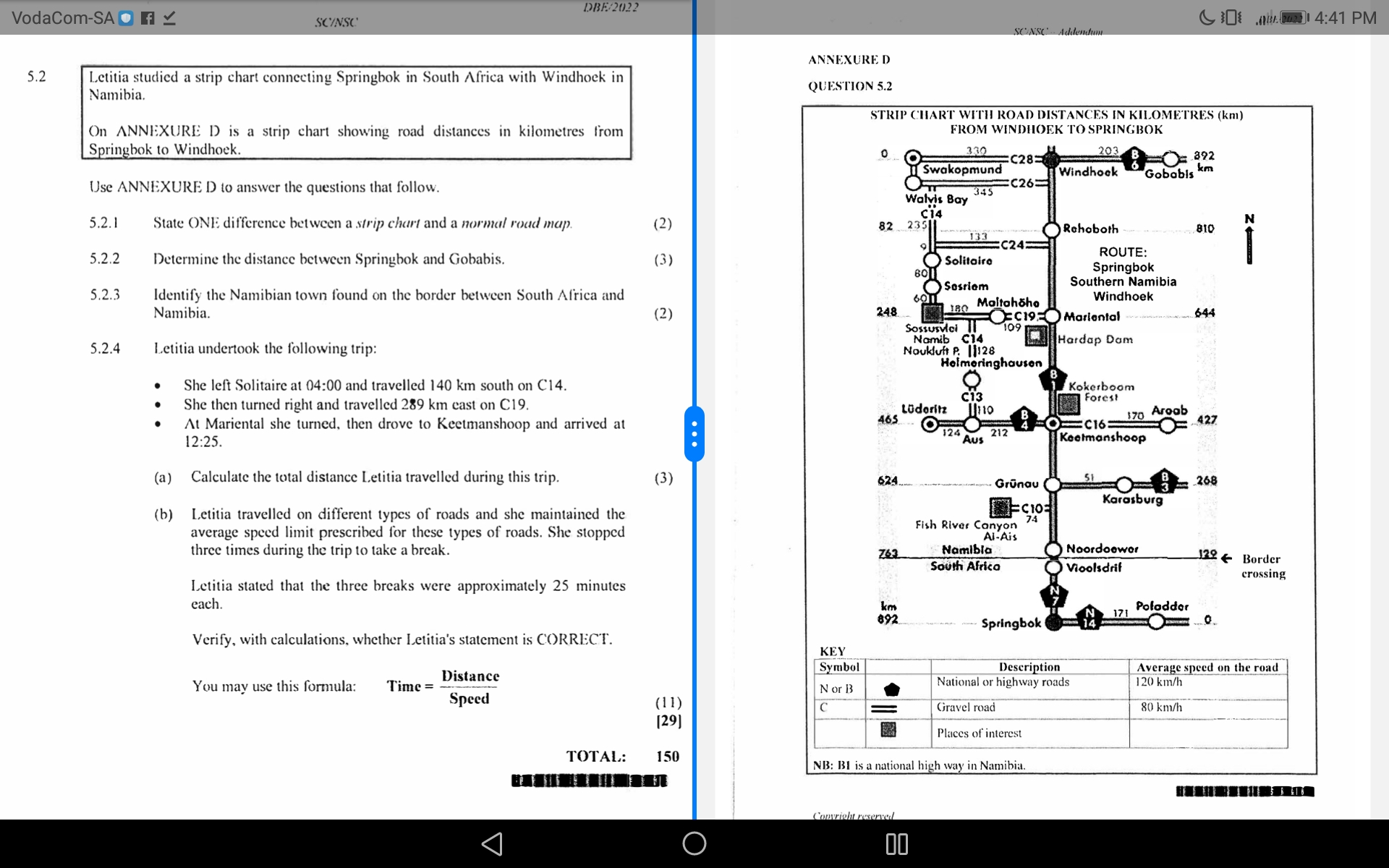Tap the gravel road double-line key symbol
1389x868 pixels.
point(884,709)
